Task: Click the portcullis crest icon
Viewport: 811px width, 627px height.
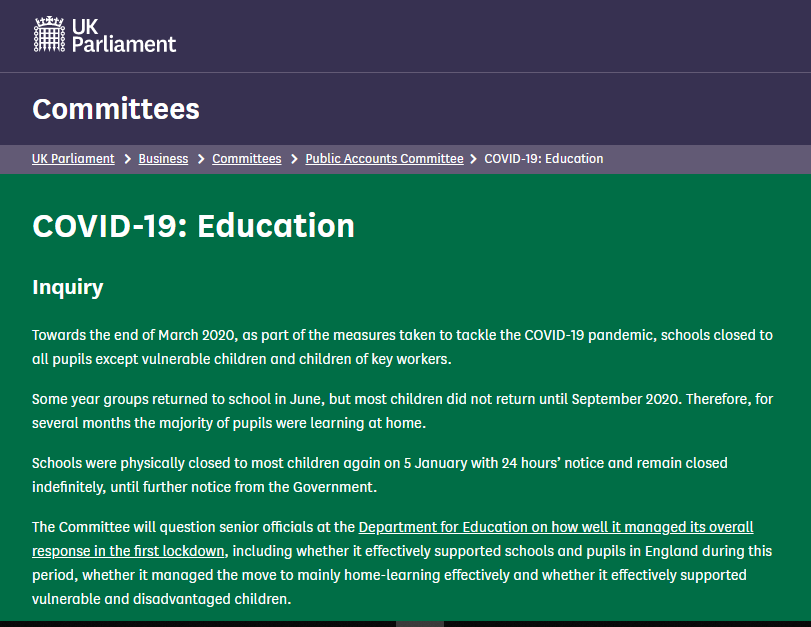Action: pyautogui.click(x=49, y=34)
